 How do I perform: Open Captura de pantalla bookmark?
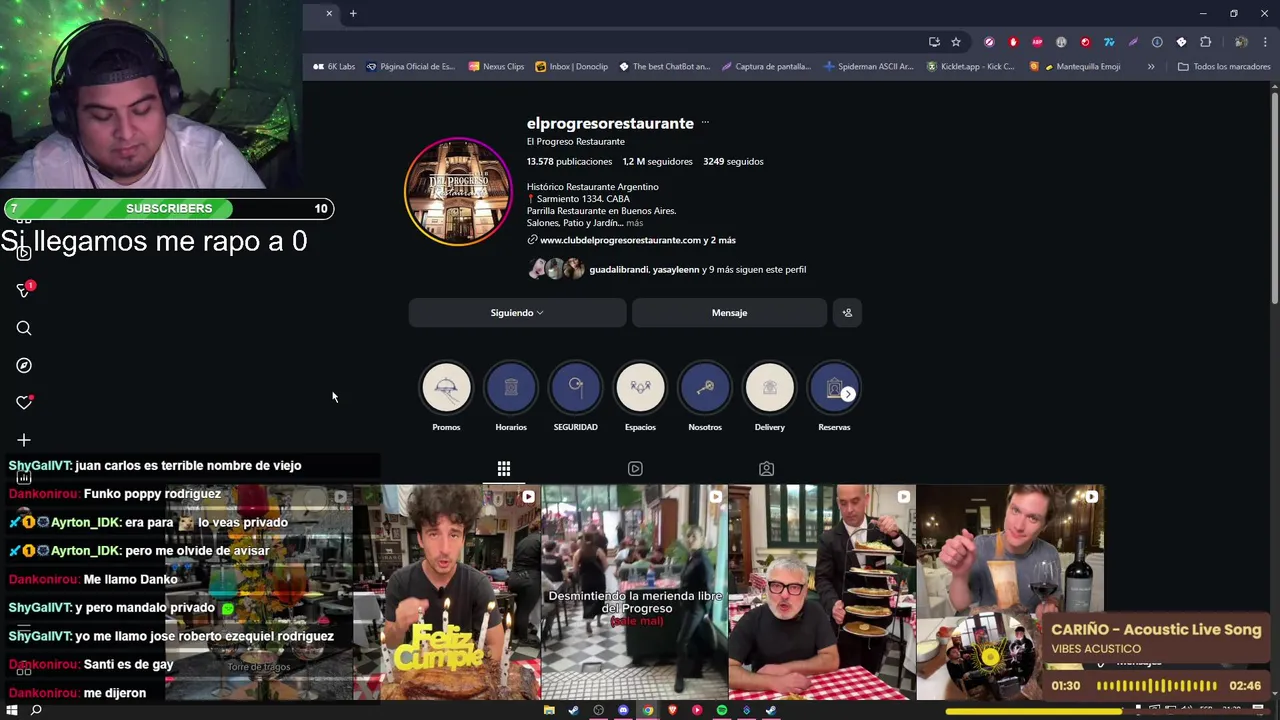coord(766,67)
